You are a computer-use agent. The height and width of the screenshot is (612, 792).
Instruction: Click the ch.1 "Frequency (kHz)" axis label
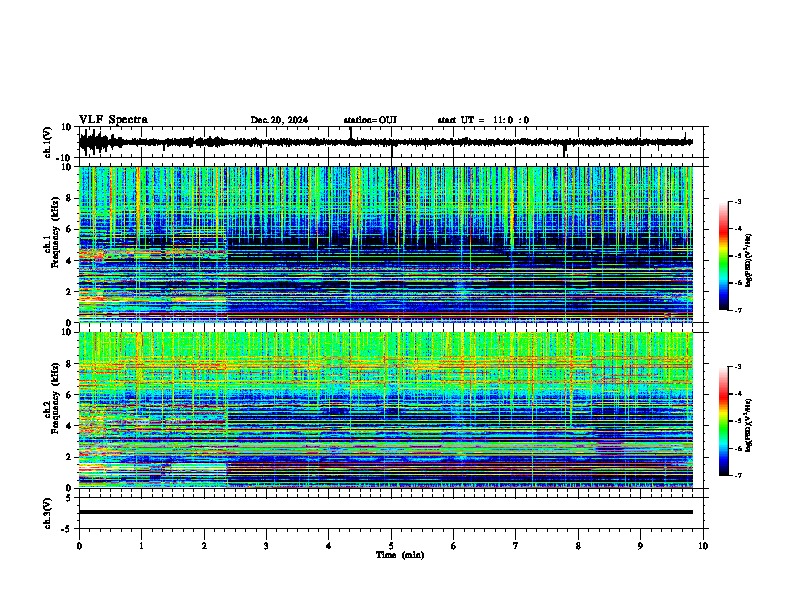(55, 233)
